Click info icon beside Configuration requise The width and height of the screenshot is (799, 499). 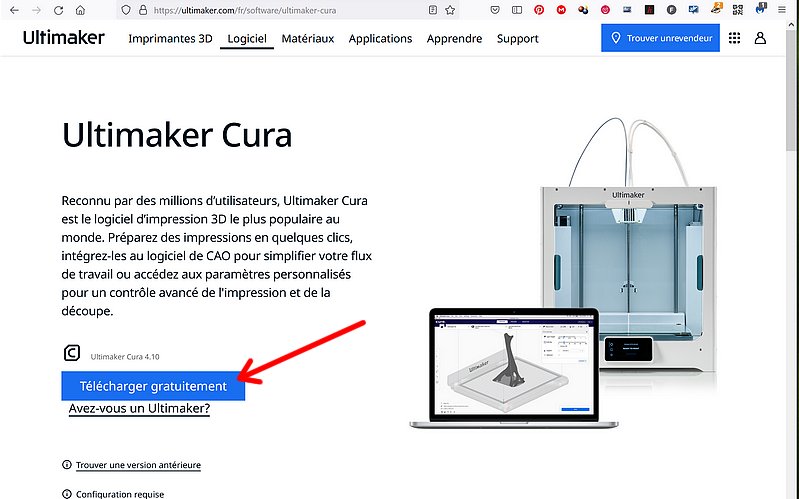tap(67, 494)
